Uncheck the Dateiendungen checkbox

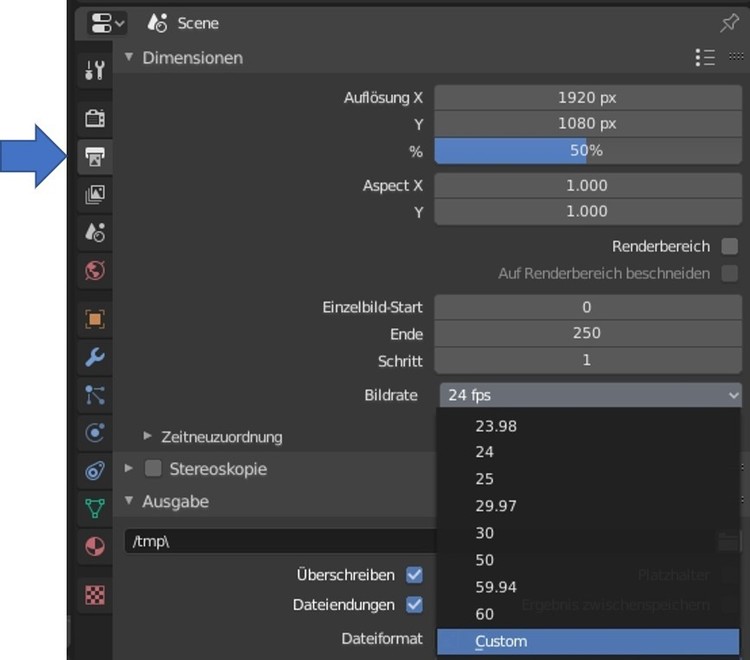[414, 605]
